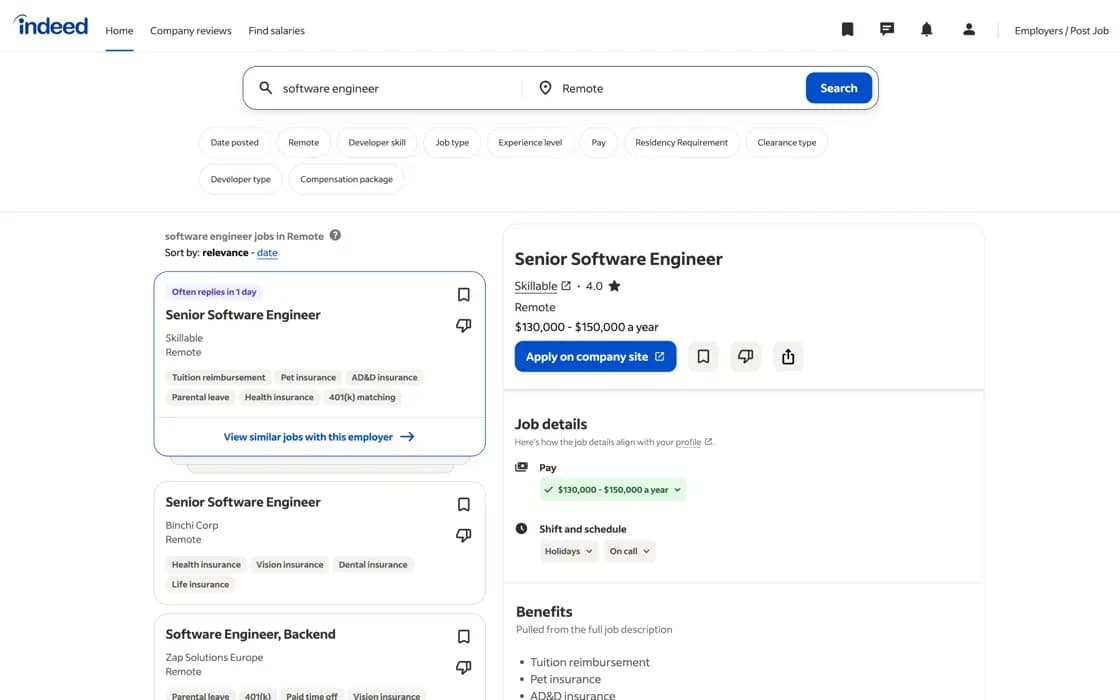
Task: Open Senior Software Engineer Binchi Corp title
Action: (x=243, y=502)
